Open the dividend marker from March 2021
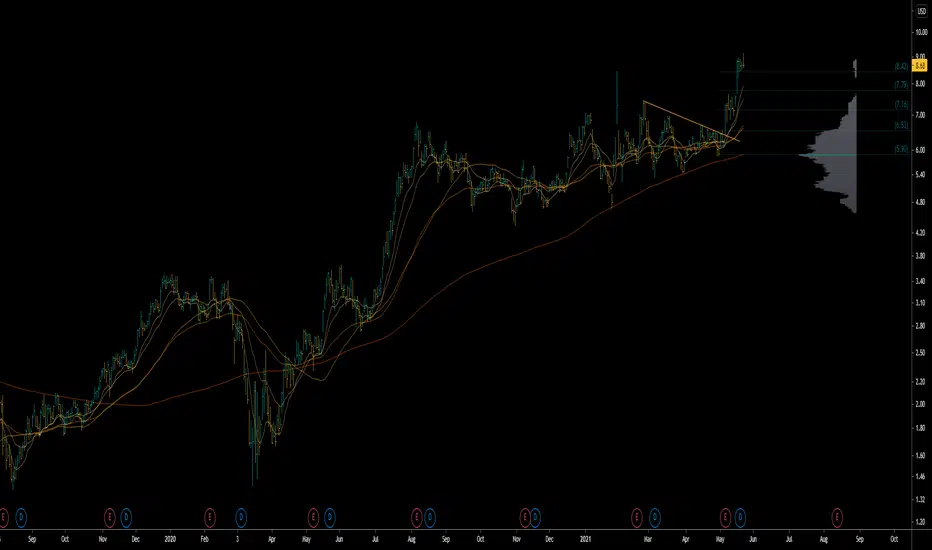The image size is (932, 550). pos(654,518)
